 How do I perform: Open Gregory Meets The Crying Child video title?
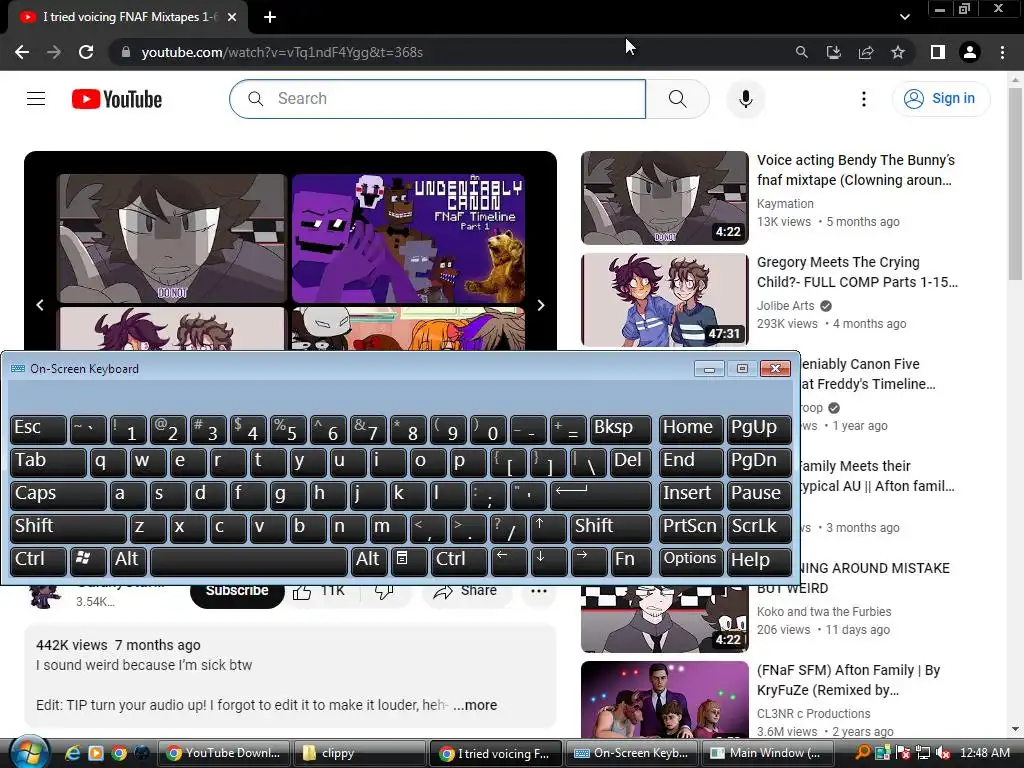[x=857, y=272]
